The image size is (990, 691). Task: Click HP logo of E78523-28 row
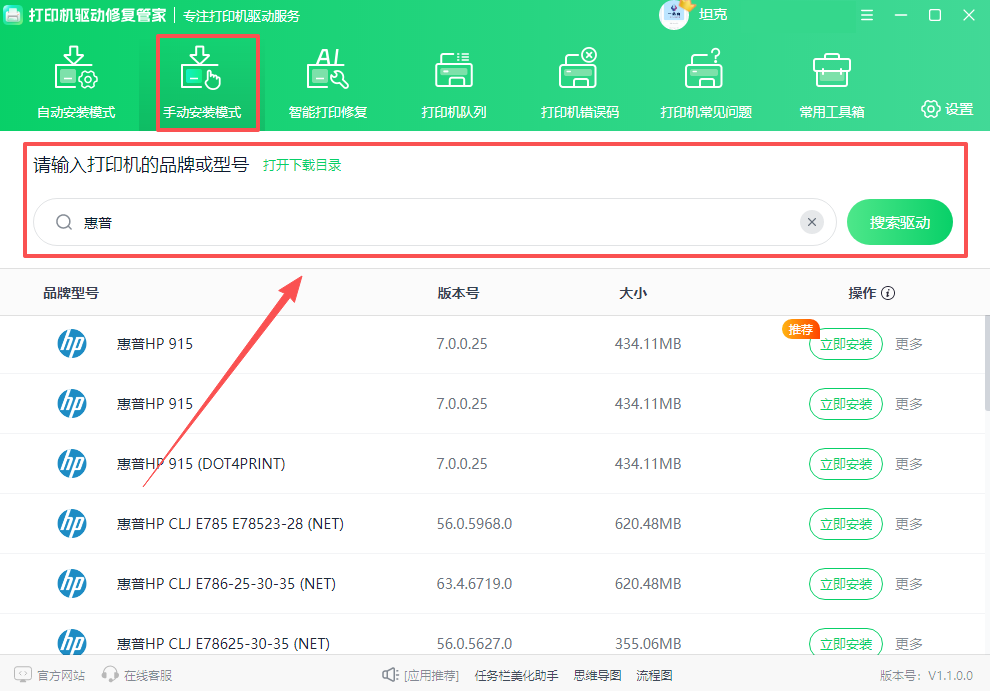[x=72, y=524]
